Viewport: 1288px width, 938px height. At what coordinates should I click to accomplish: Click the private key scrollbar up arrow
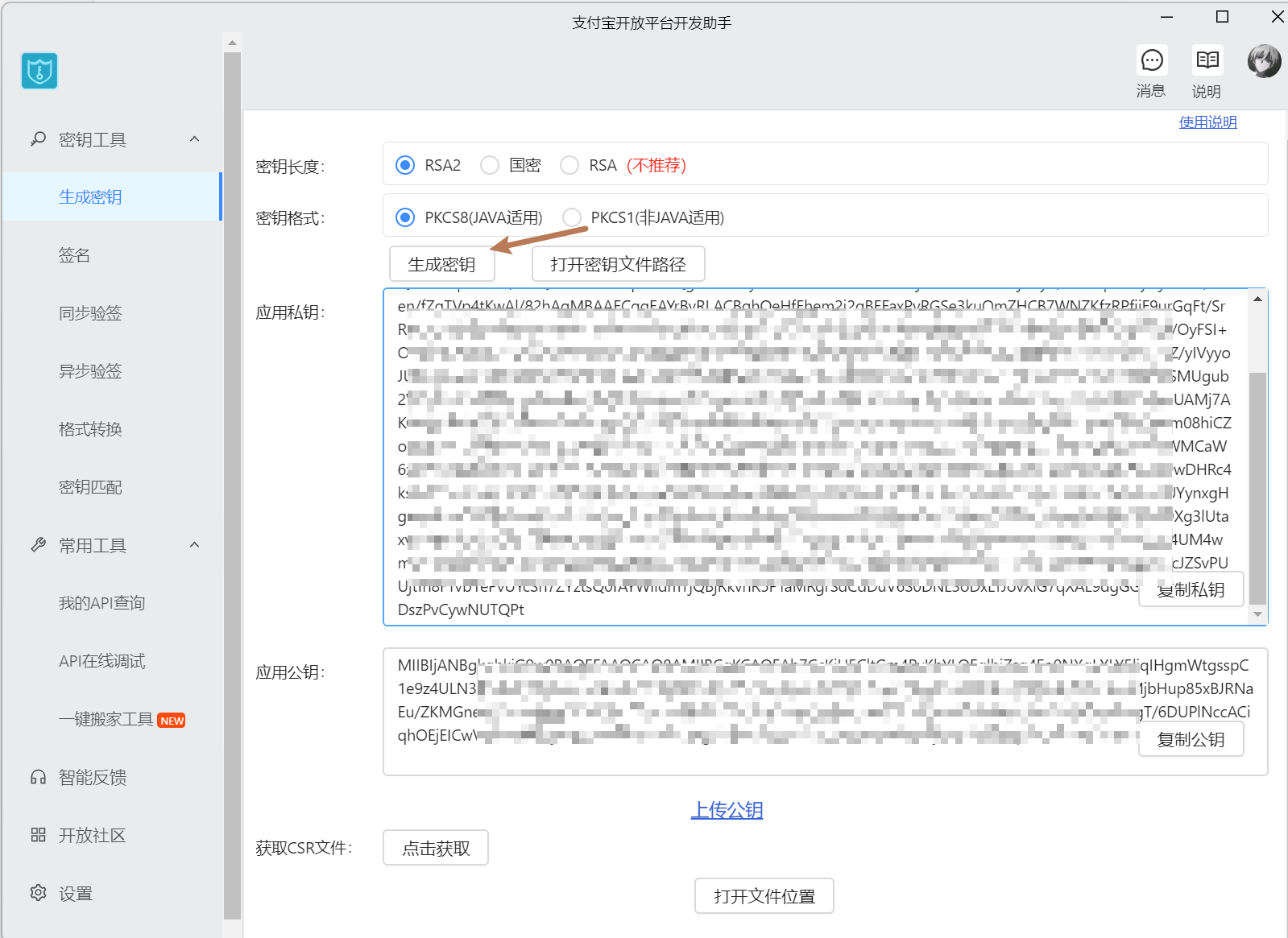click(1257, 300)
